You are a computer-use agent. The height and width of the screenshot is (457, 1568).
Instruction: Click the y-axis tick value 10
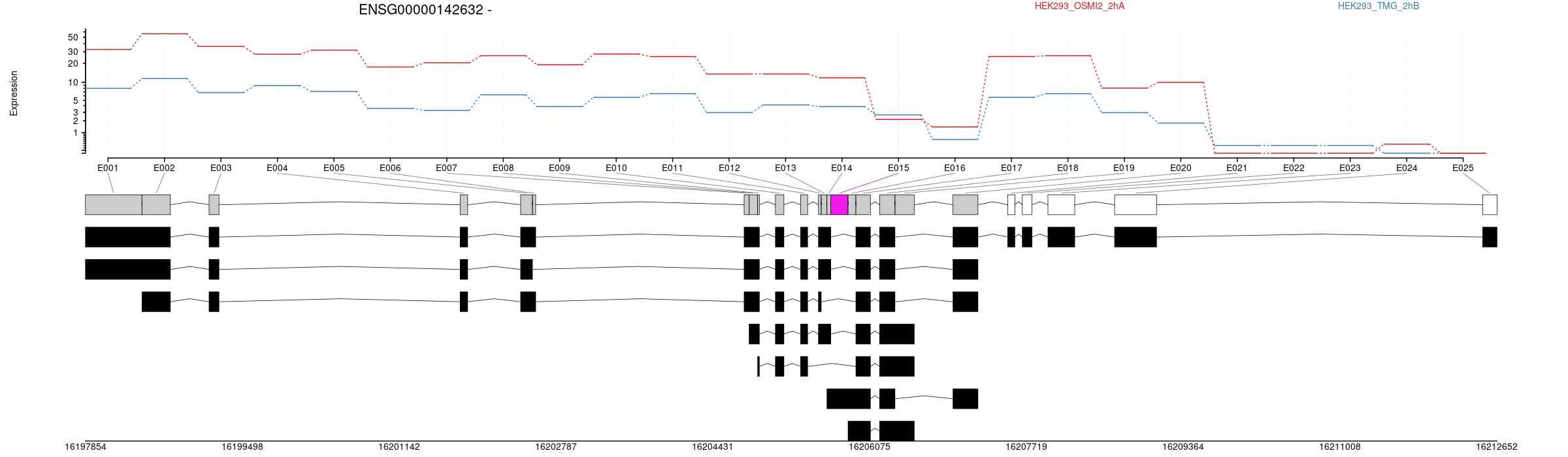click(73, 83)
